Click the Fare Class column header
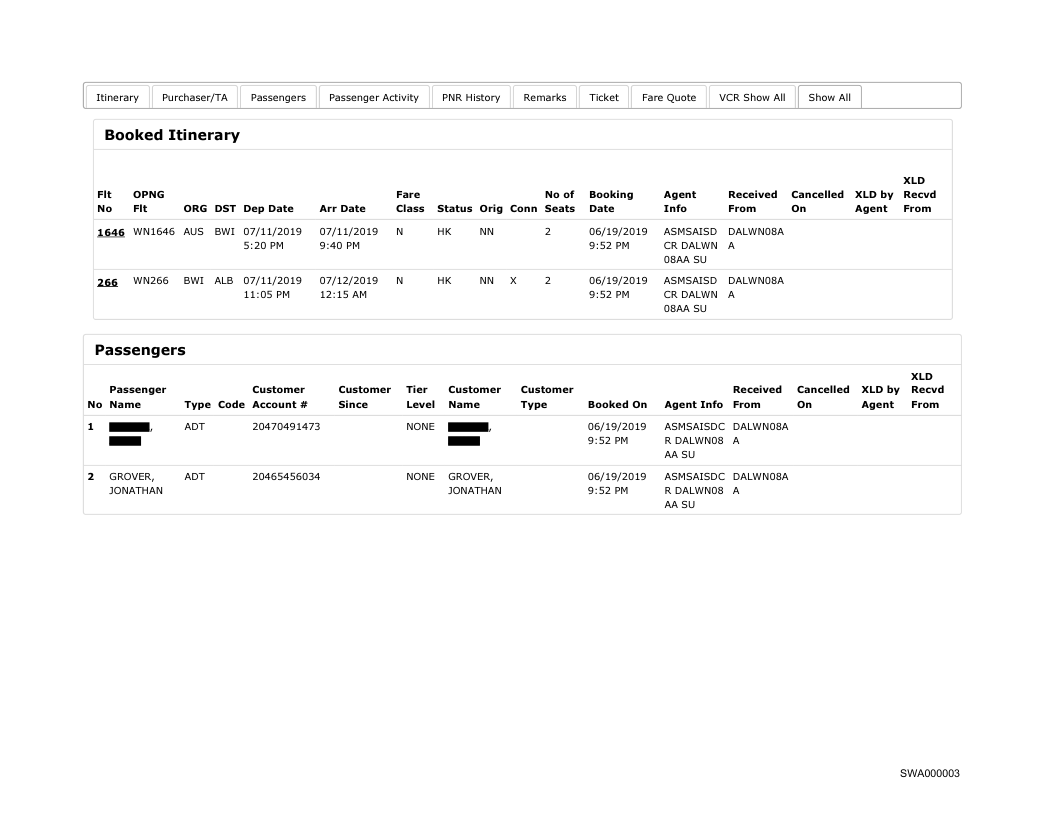 410,202
